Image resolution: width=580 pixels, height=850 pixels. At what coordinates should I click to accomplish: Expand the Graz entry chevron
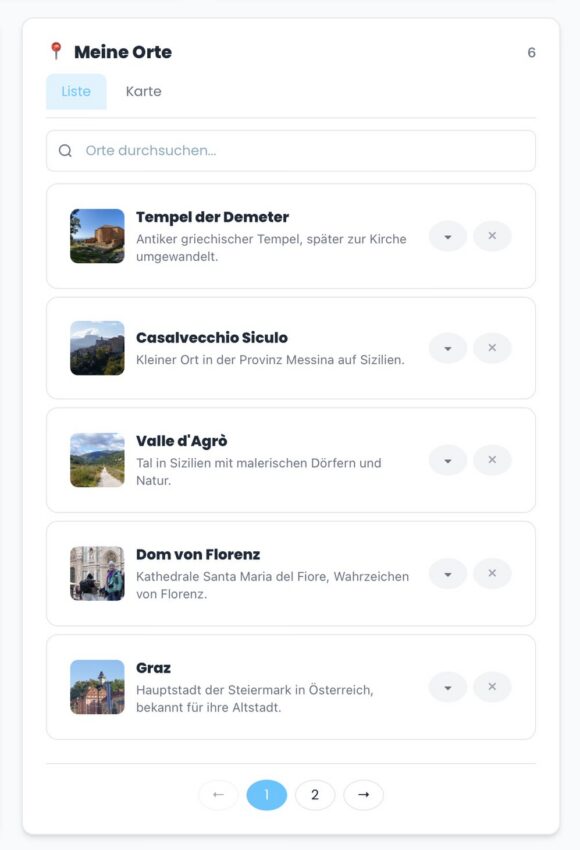coord(447,687)
